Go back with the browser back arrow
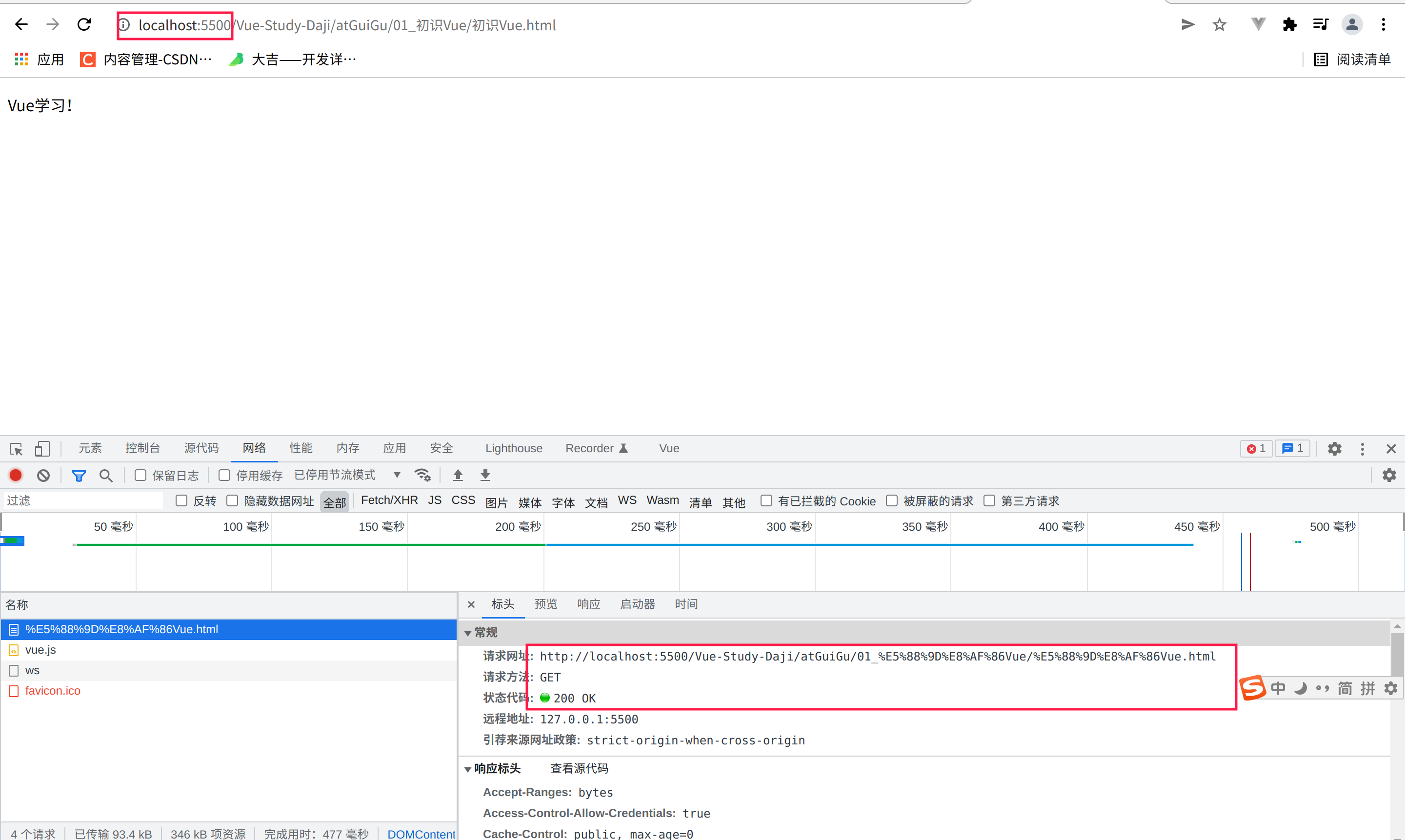The width and height of the screenshot is (1405, 840). pyautogui.click(x=21, y=24)
